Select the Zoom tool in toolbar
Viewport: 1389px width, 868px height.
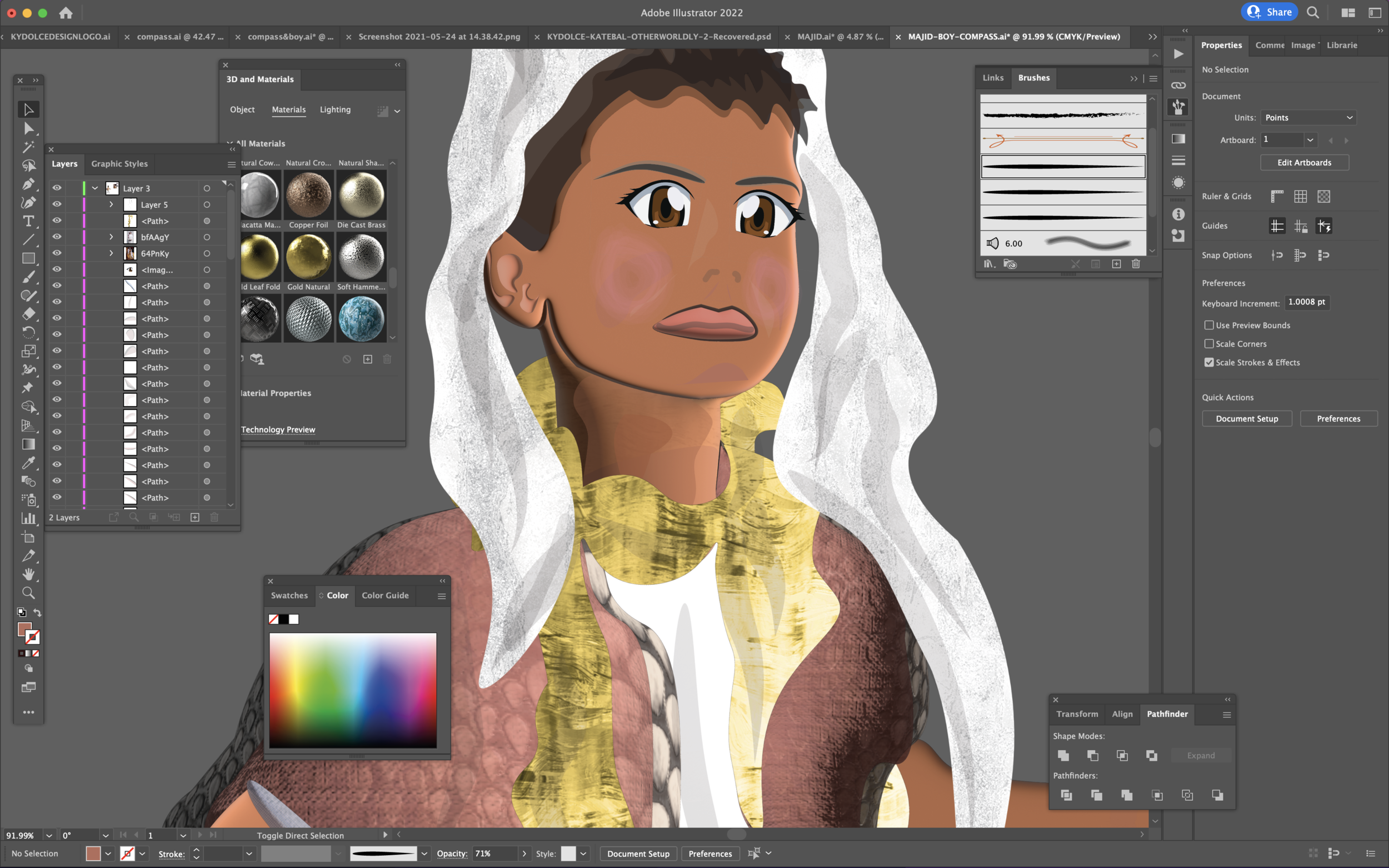(x=28, y=593)
